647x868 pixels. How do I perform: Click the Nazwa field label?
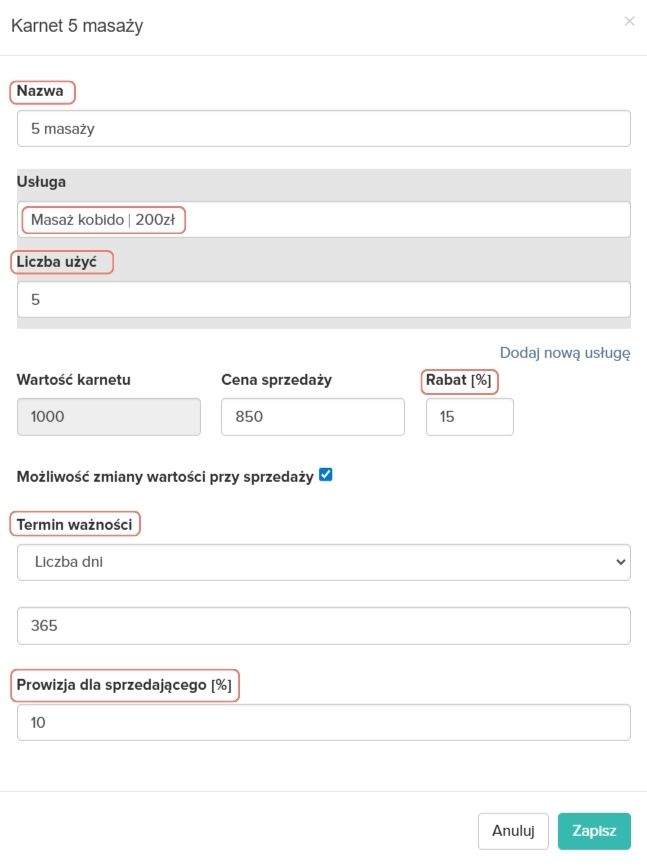click(x=41, y=92)
